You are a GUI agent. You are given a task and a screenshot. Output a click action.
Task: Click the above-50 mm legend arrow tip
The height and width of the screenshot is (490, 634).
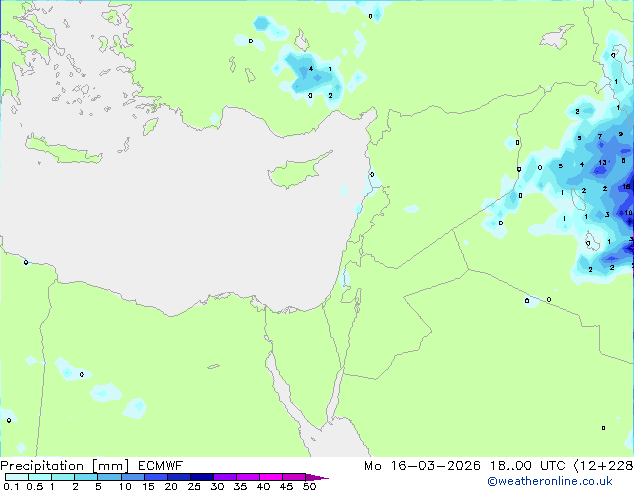[x=317, y=478]
